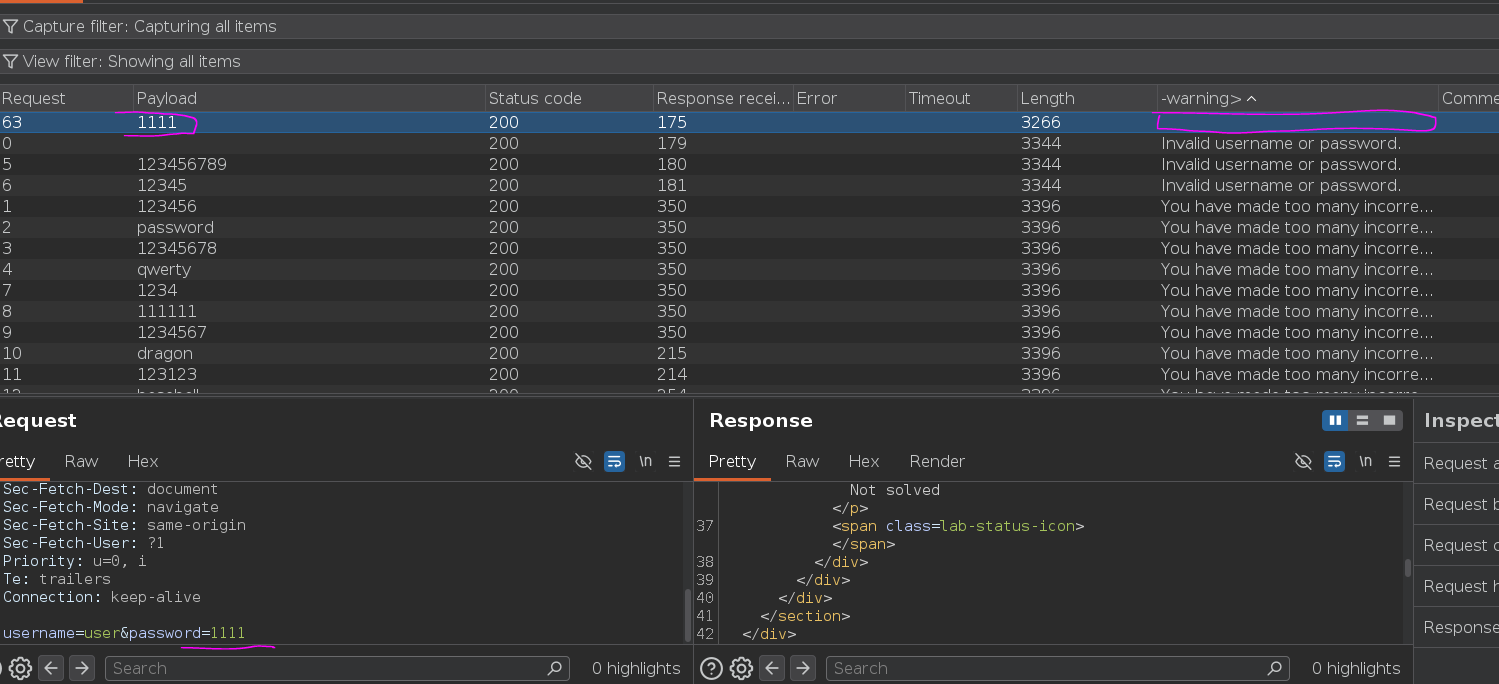The image size is (1499, 684).
Task: Select the tabbed single-pane layout icon
Action: point(1389,420)
